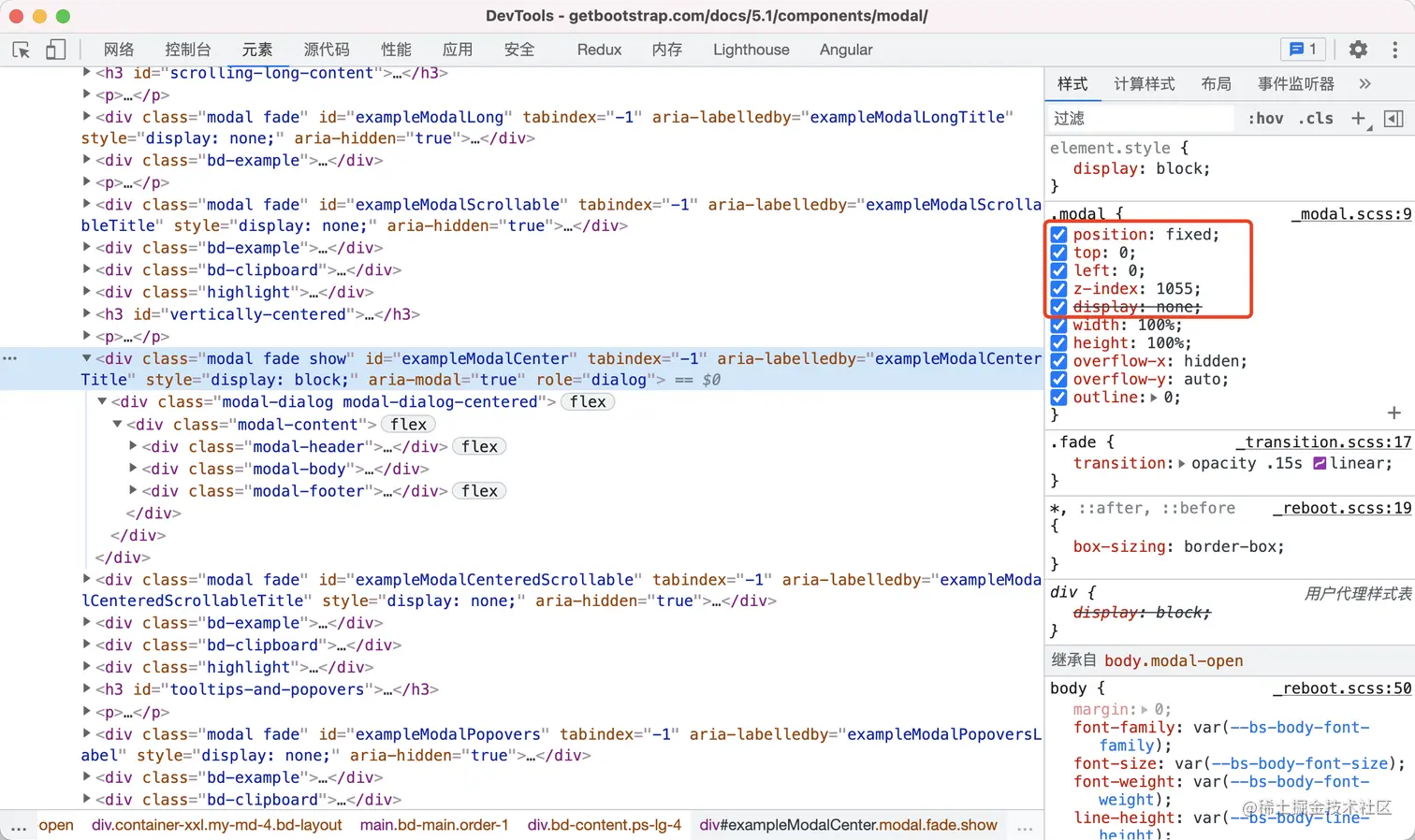Disable the height: 100% declaration
1415x840 pixels.
click(1058, 343)
